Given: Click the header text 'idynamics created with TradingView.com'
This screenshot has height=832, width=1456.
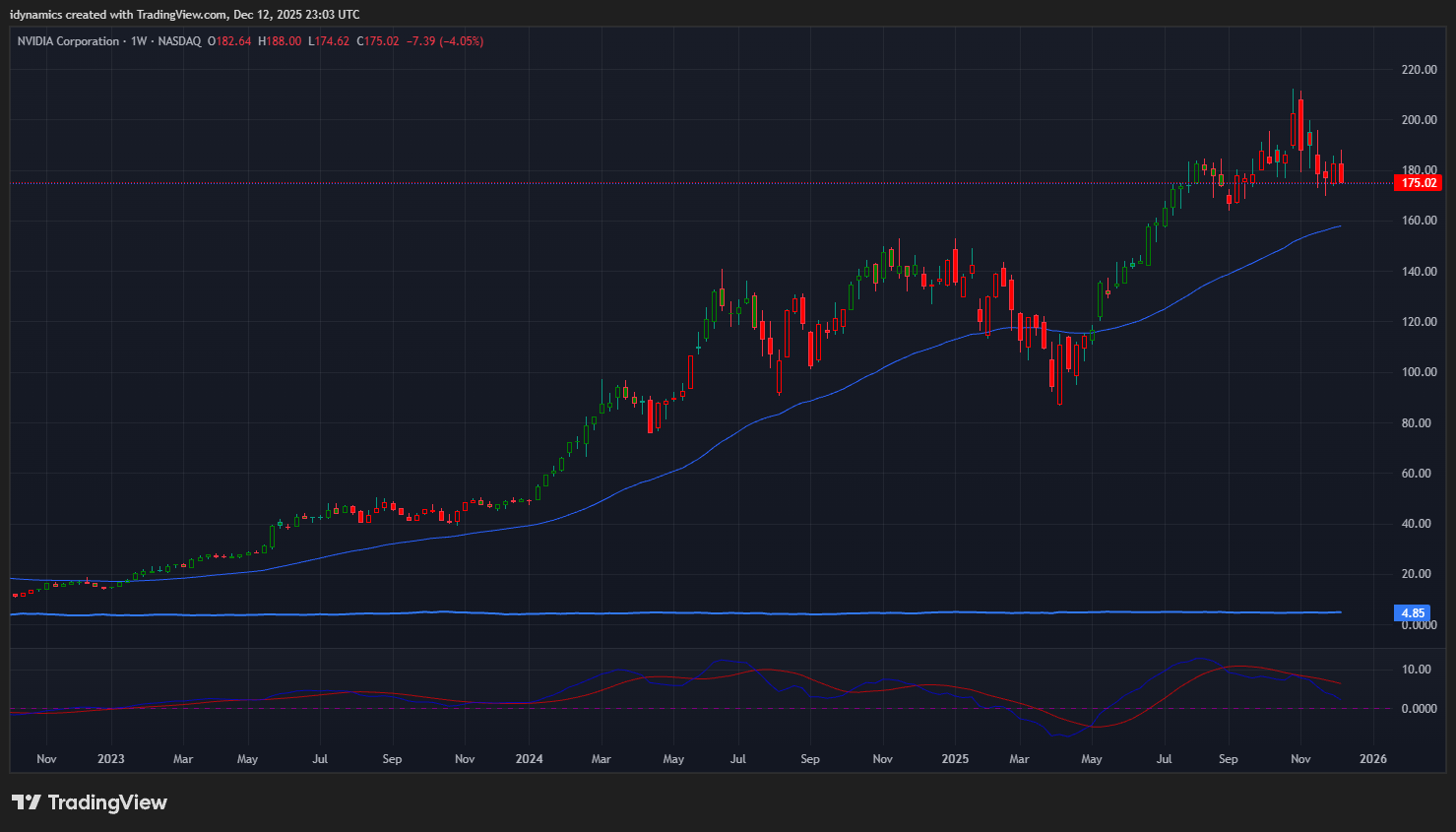Looking at the screenshot, I should pos(118,15).
